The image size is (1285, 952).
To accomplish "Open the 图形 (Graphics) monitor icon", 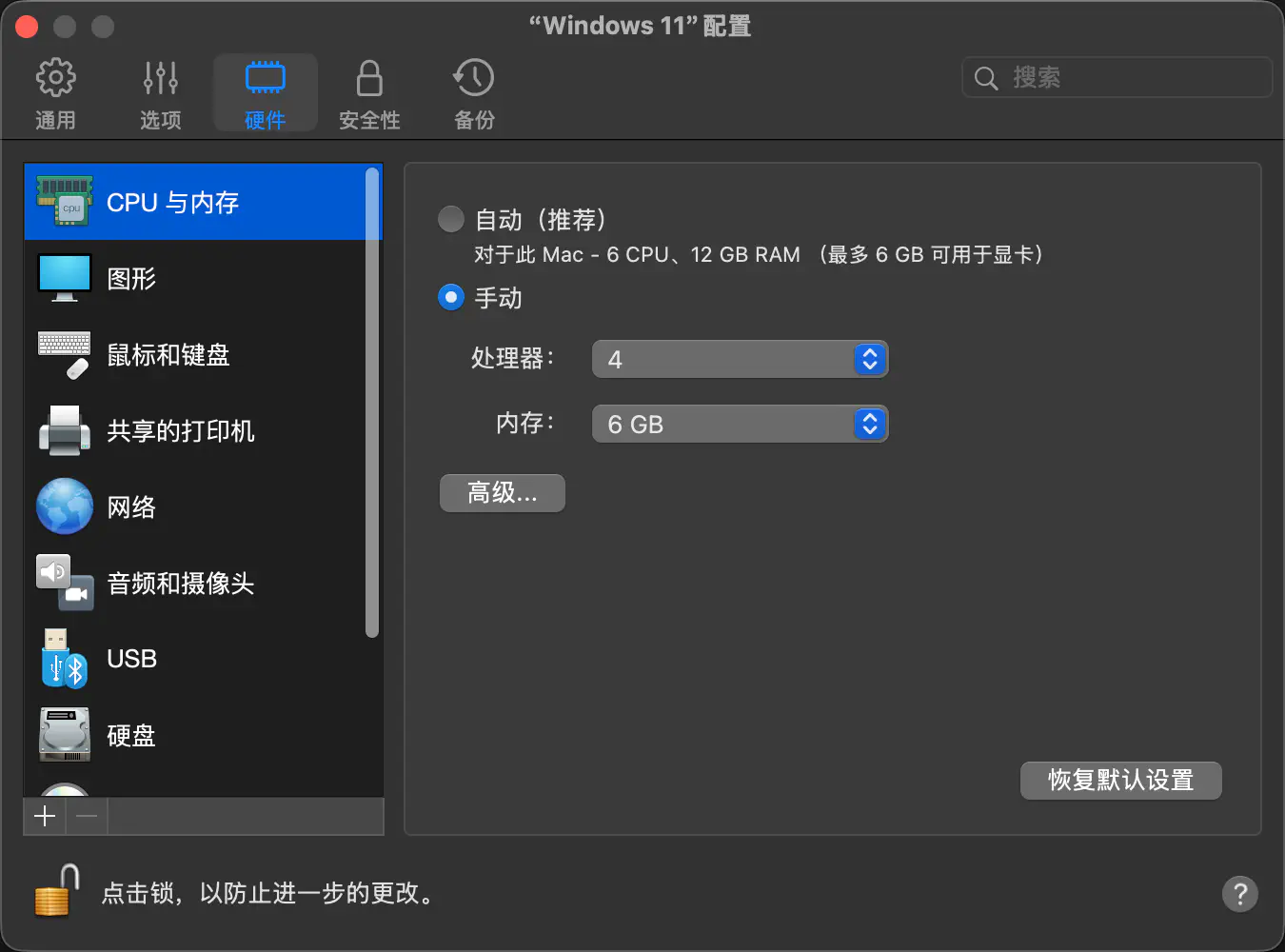I will [x=65, y=278].
